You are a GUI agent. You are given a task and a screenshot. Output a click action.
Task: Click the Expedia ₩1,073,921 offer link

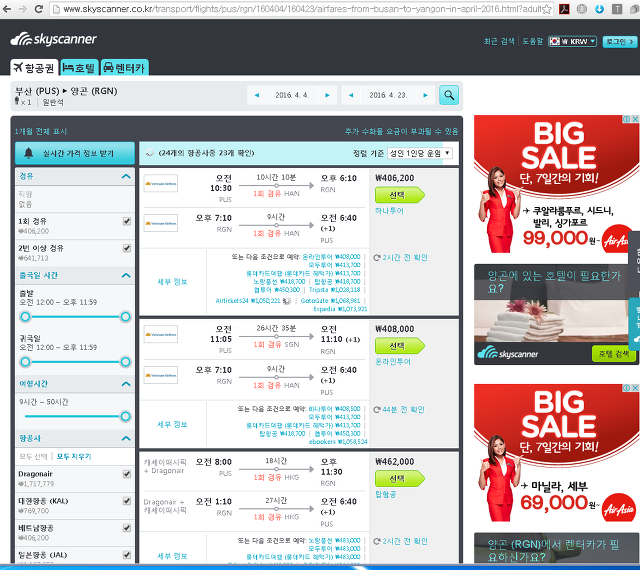[x=340, y=309]
